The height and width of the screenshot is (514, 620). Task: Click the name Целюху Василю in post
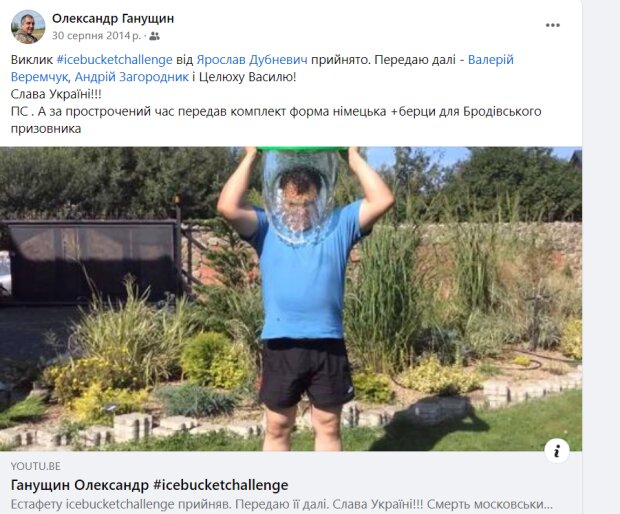(247, 77)
